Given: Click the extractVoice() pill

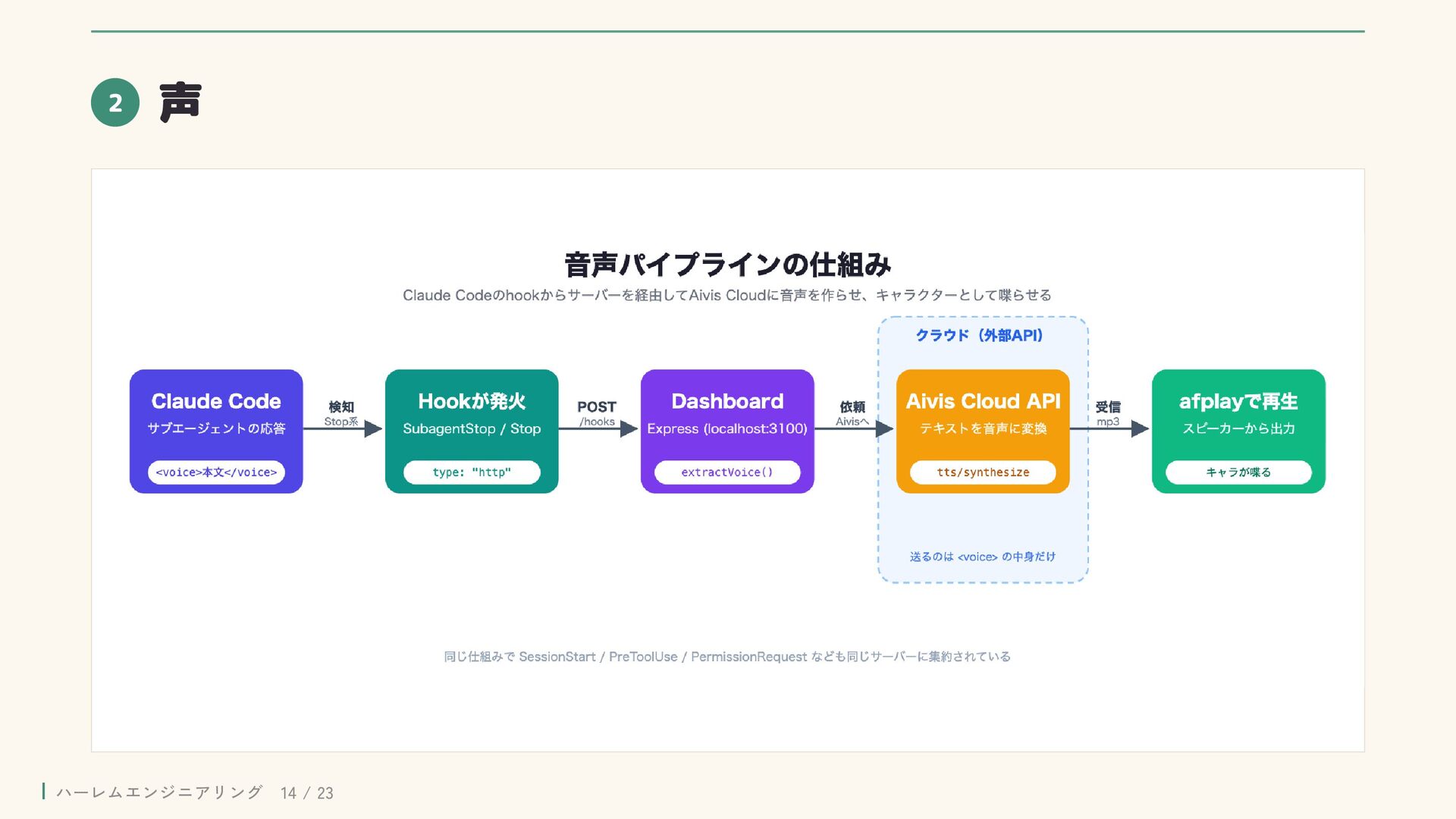Looking at the screenshot, I should 727,472.
